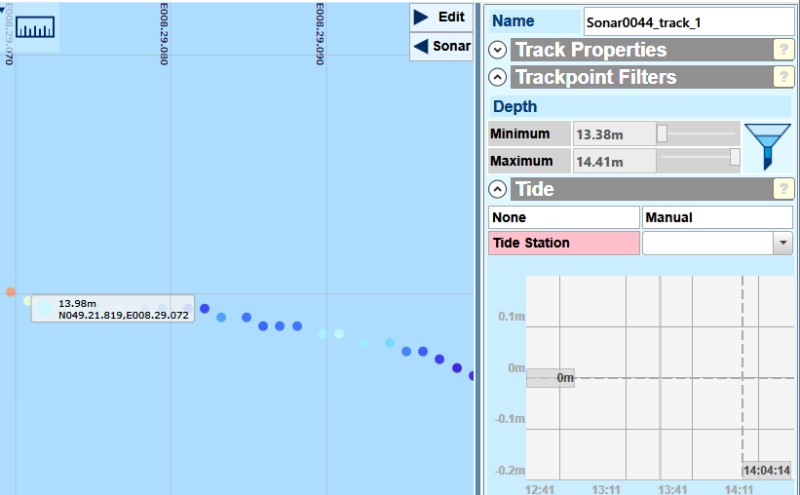The image size is (800, 495).
Task: Select the orange trackpoint on the map
Action: pyautogui.click(x=10, y=292)
